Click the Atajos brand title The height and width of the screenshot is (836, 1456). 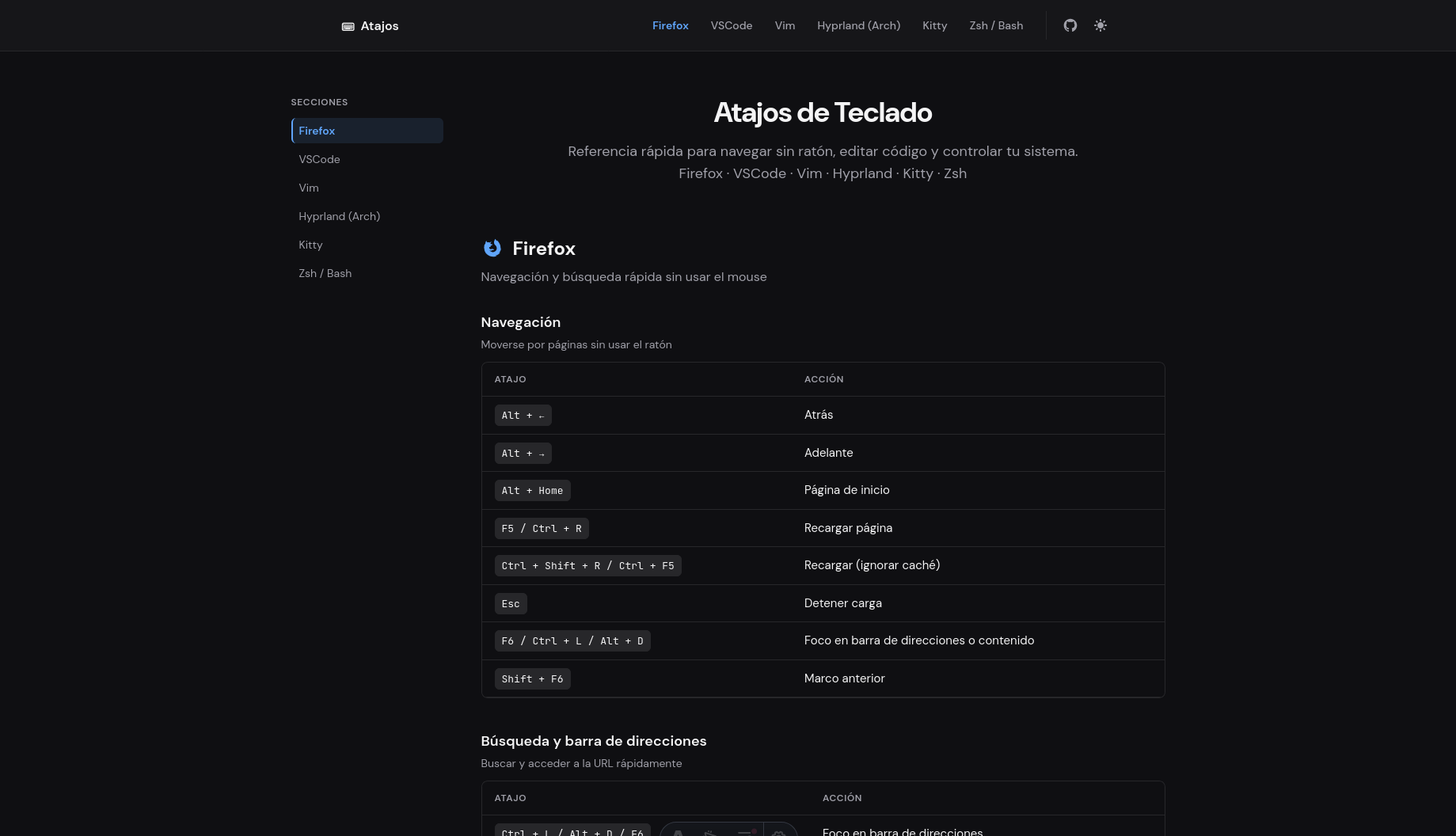tap(379, 25)
